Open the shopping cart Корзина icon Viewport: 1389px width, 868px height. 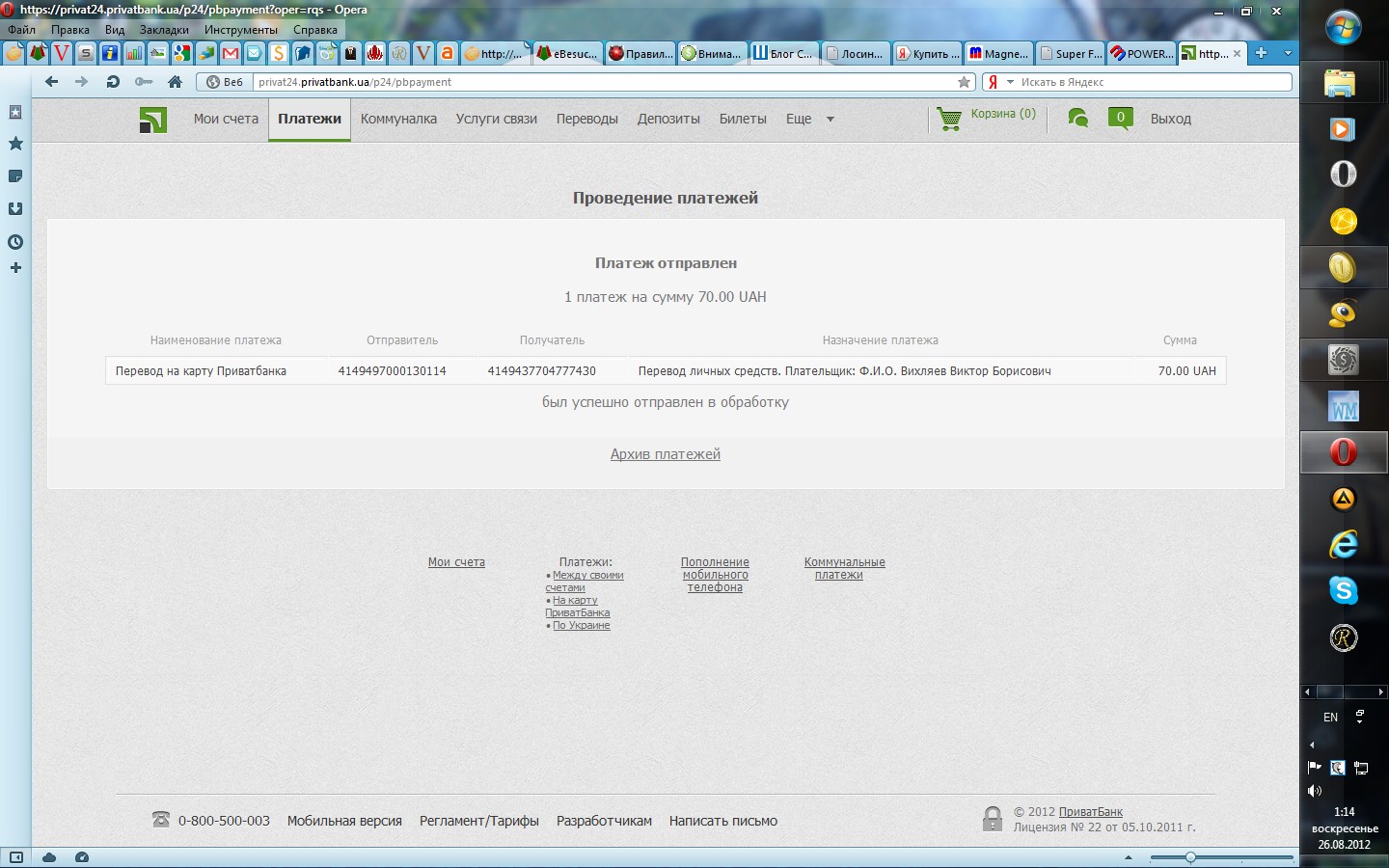click(x=950, y=119)
